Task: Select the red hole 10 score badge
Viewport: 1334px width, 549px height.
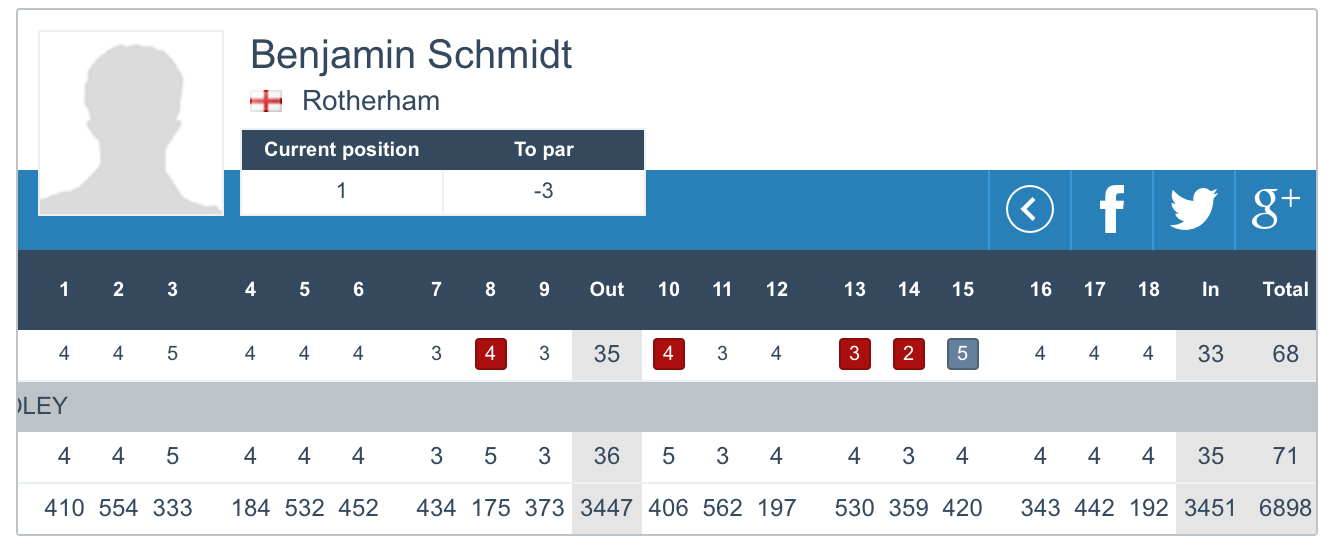Action: [x=668, y=355]
